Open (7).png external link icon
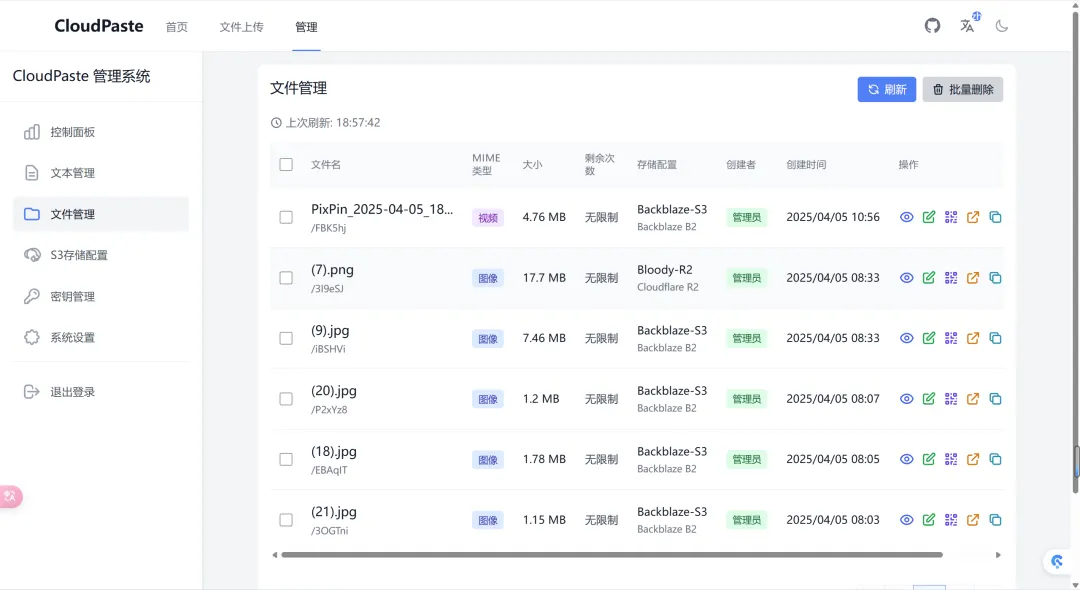Screen dimensions: 1080x590 coord(973,278)
